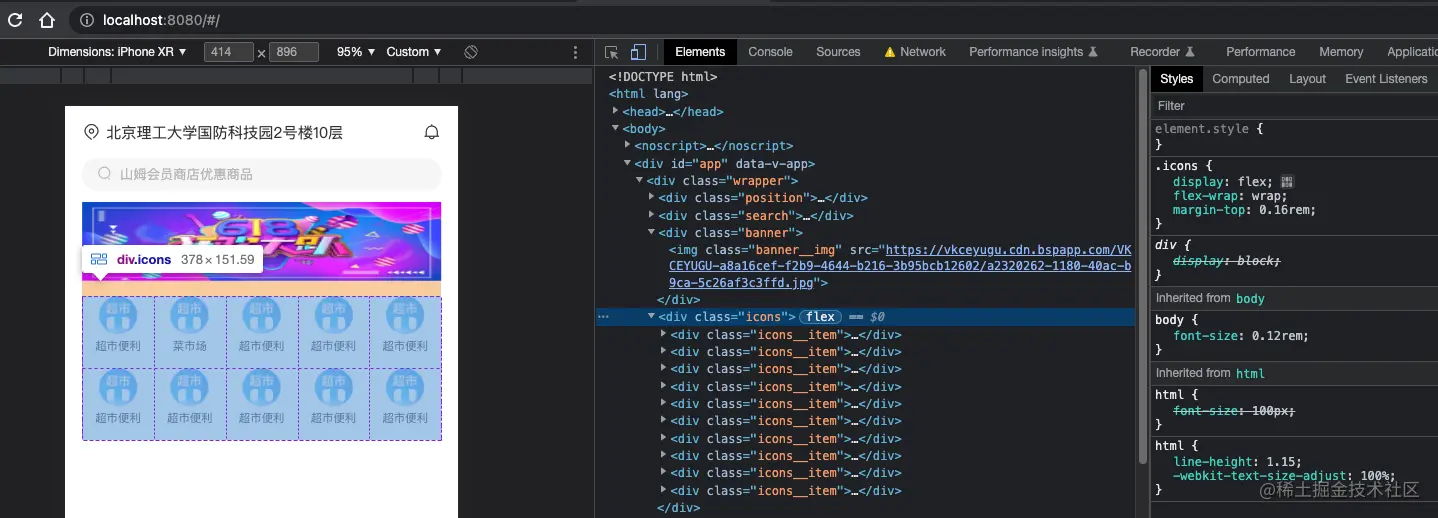Tap the search magnifier icon in the page

pyautogui.click(x=104, y=174)
